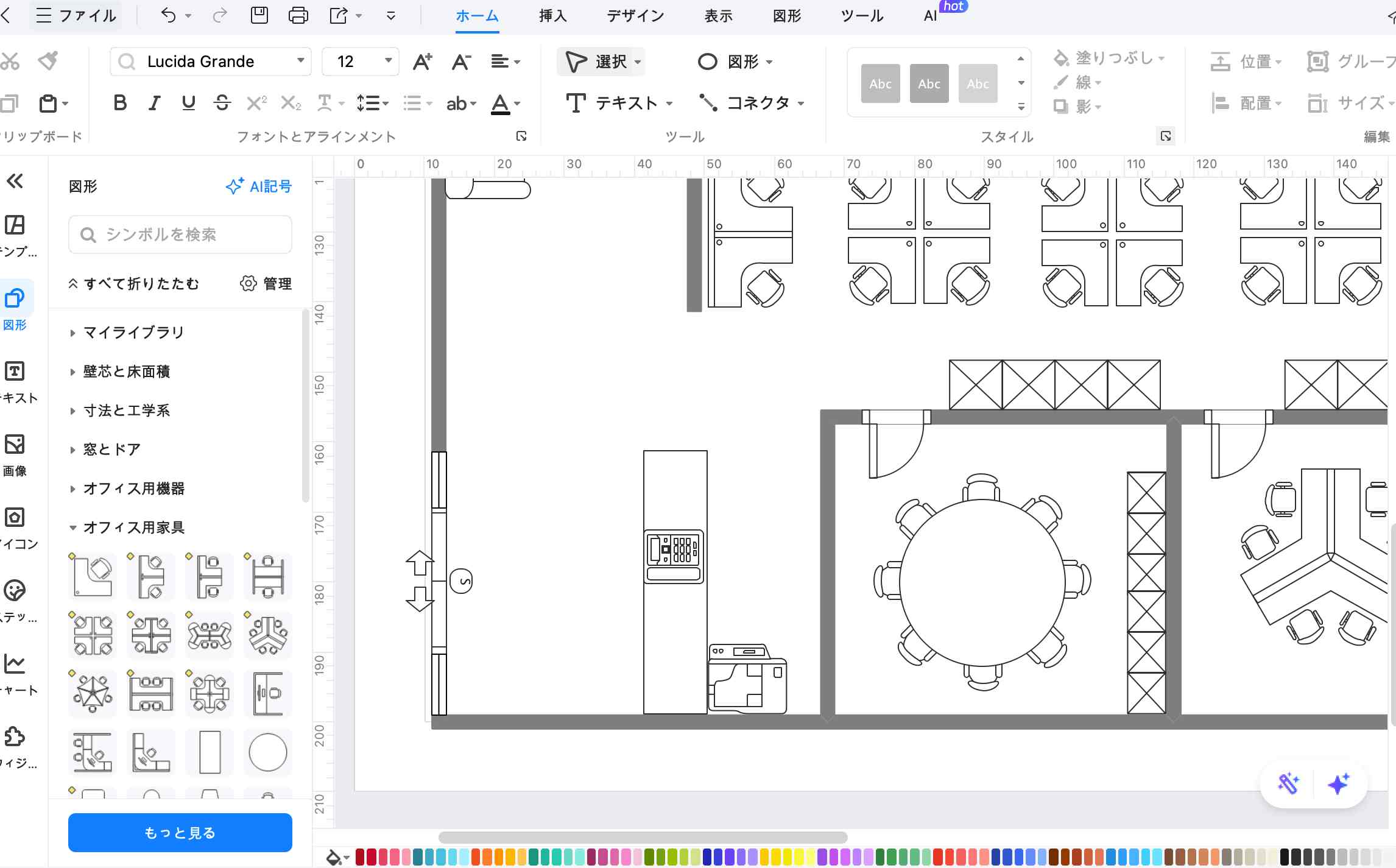
Task: Switch to the ツール ribbon tab
Action: click(x=862, y=16)
